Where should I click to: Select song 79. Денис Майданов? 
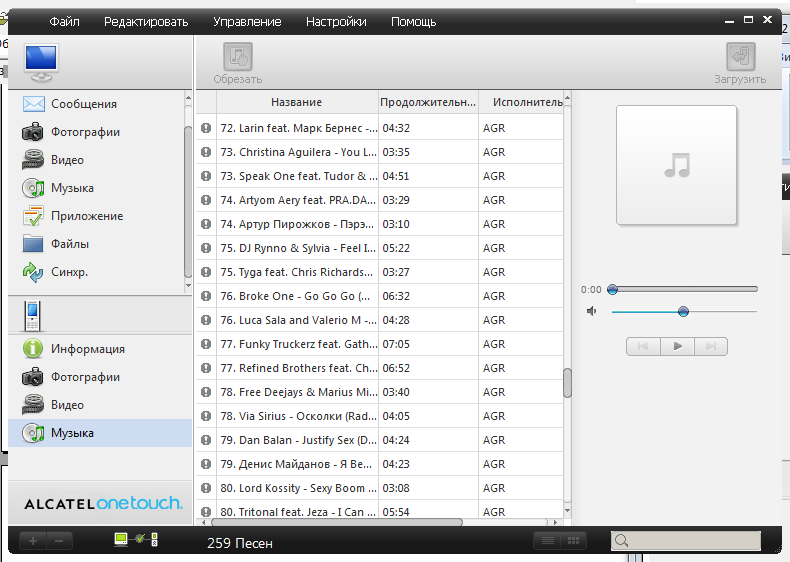tap(379, 464)
